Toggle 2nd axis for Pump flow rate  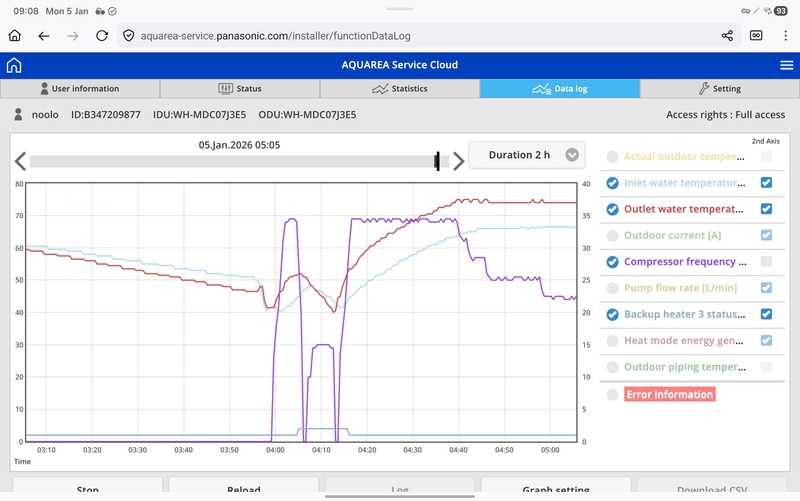click(766, 287)
